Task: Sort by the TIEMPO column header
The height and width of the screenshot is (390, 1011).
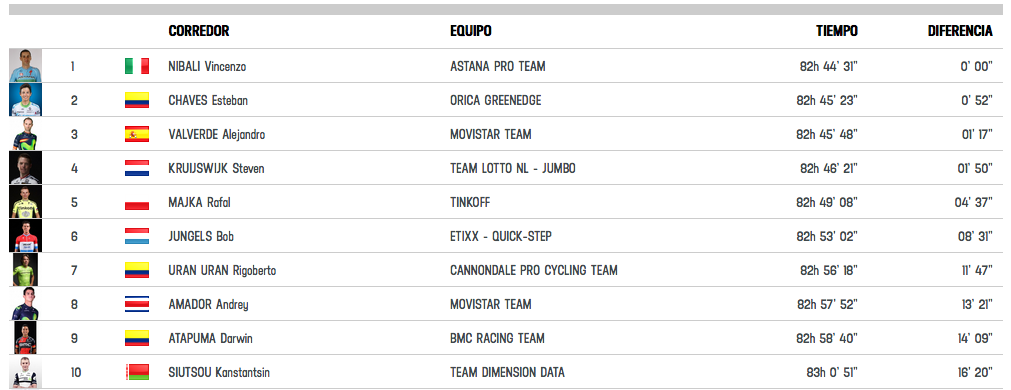Action: [837, 31]
